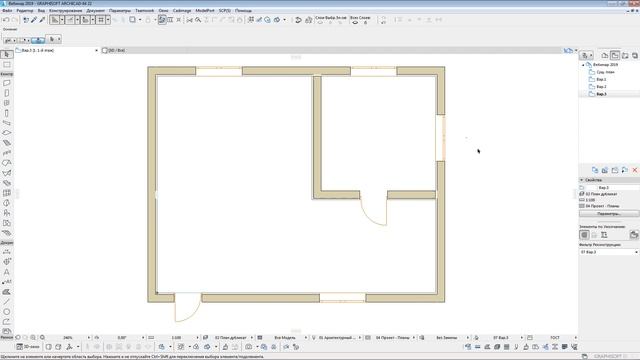The image size is (640, 360).
Task: Open the Конструирование menu
Action: 65,10
